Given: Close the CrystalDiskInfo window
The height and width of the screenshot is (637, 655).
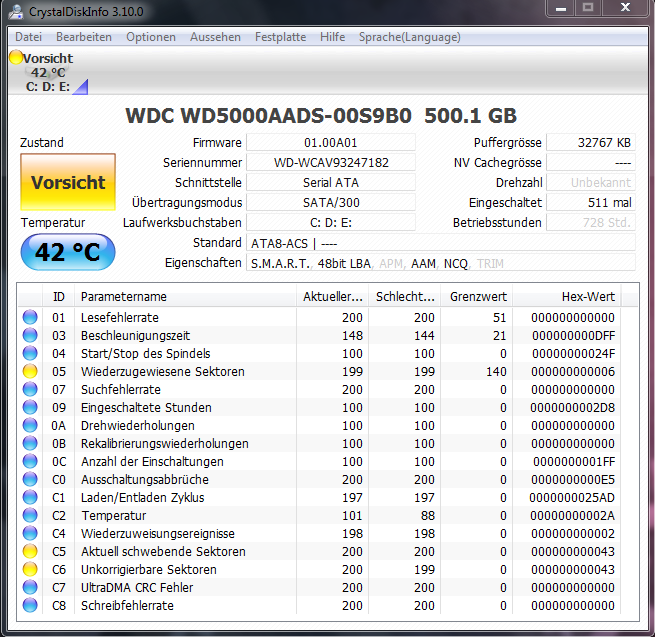Looking at the screenshot, I should pyautogui.click(x=625, y=8).
